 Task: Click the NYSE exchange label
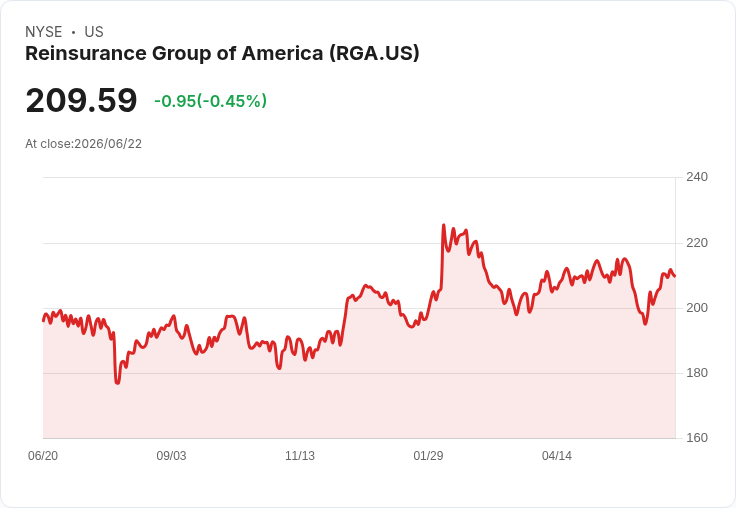[44, 32]
